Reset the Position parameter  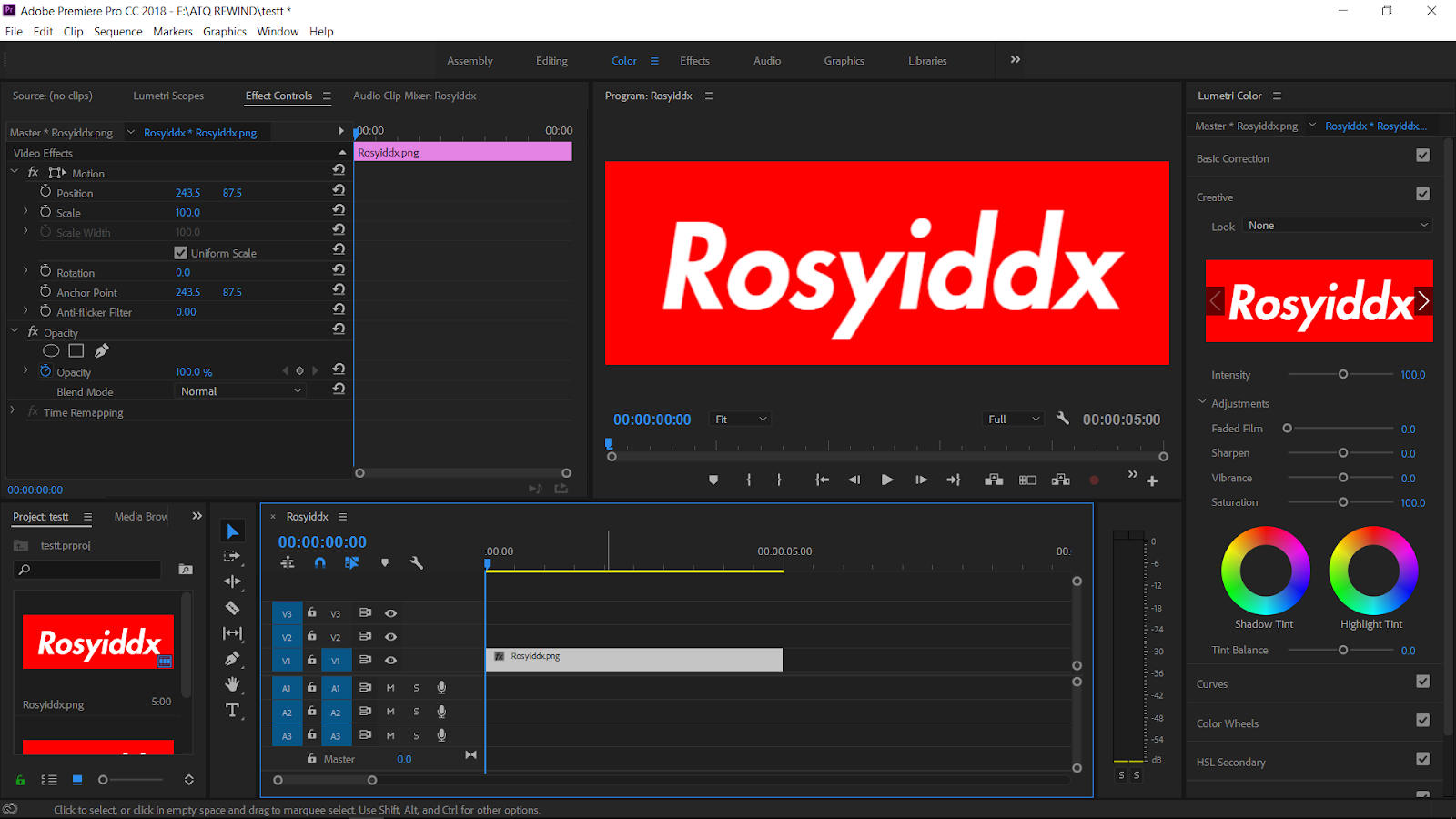point(339,190)
